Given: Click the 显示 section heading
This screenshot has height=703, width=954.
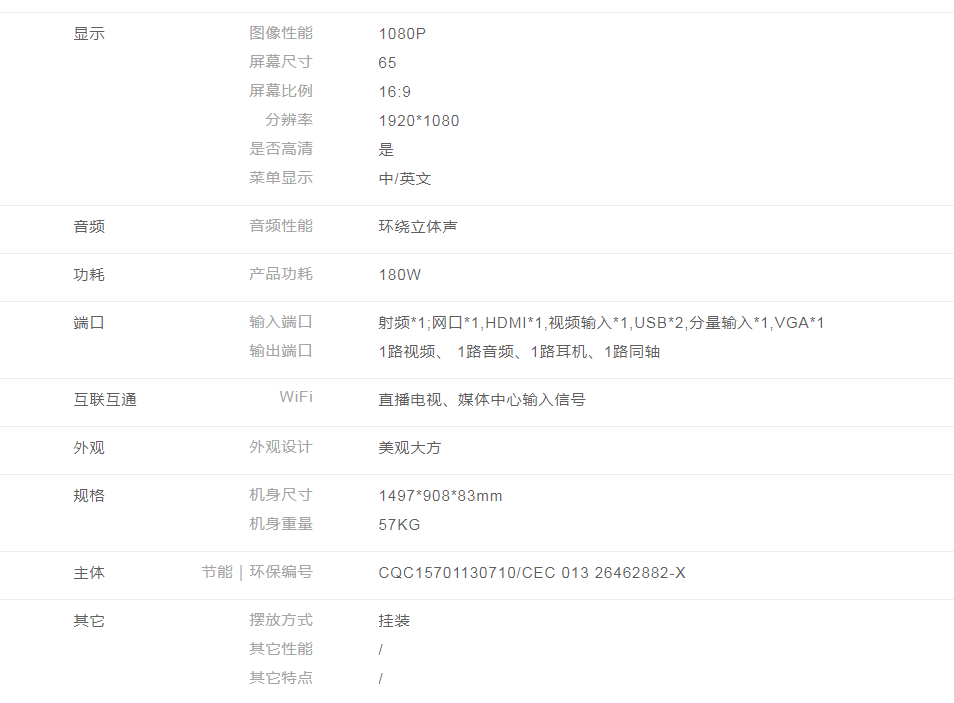Looking at the screenshot, I should pos(89,34).
